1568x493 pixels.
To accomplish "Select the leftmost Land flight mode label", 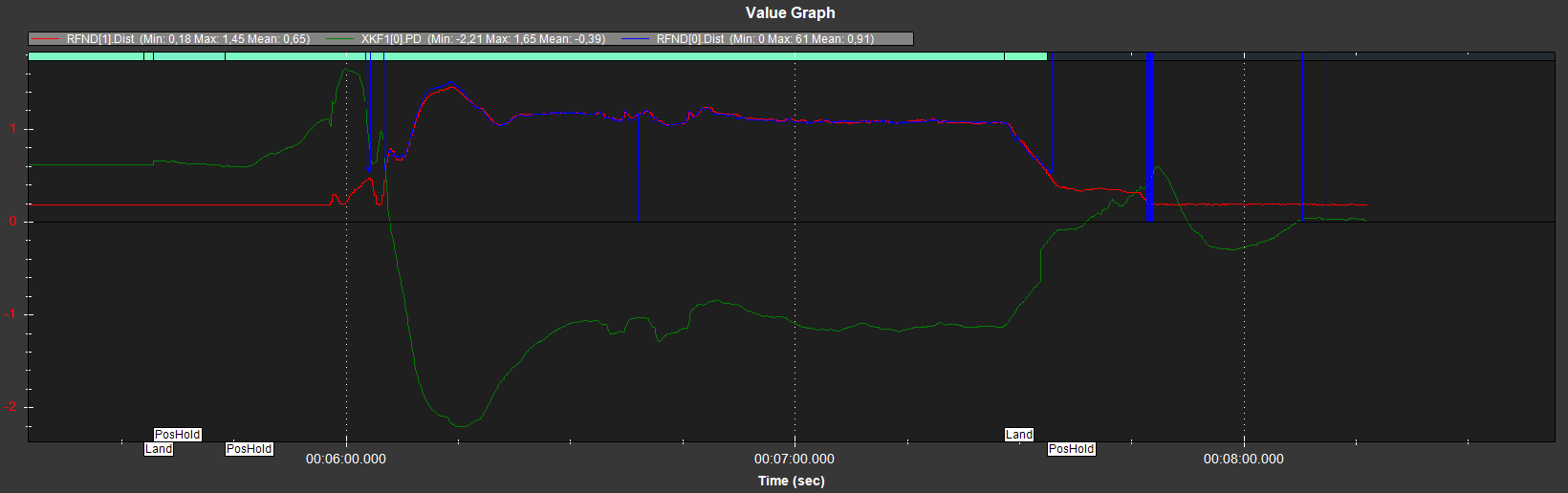I will [159, 449].
